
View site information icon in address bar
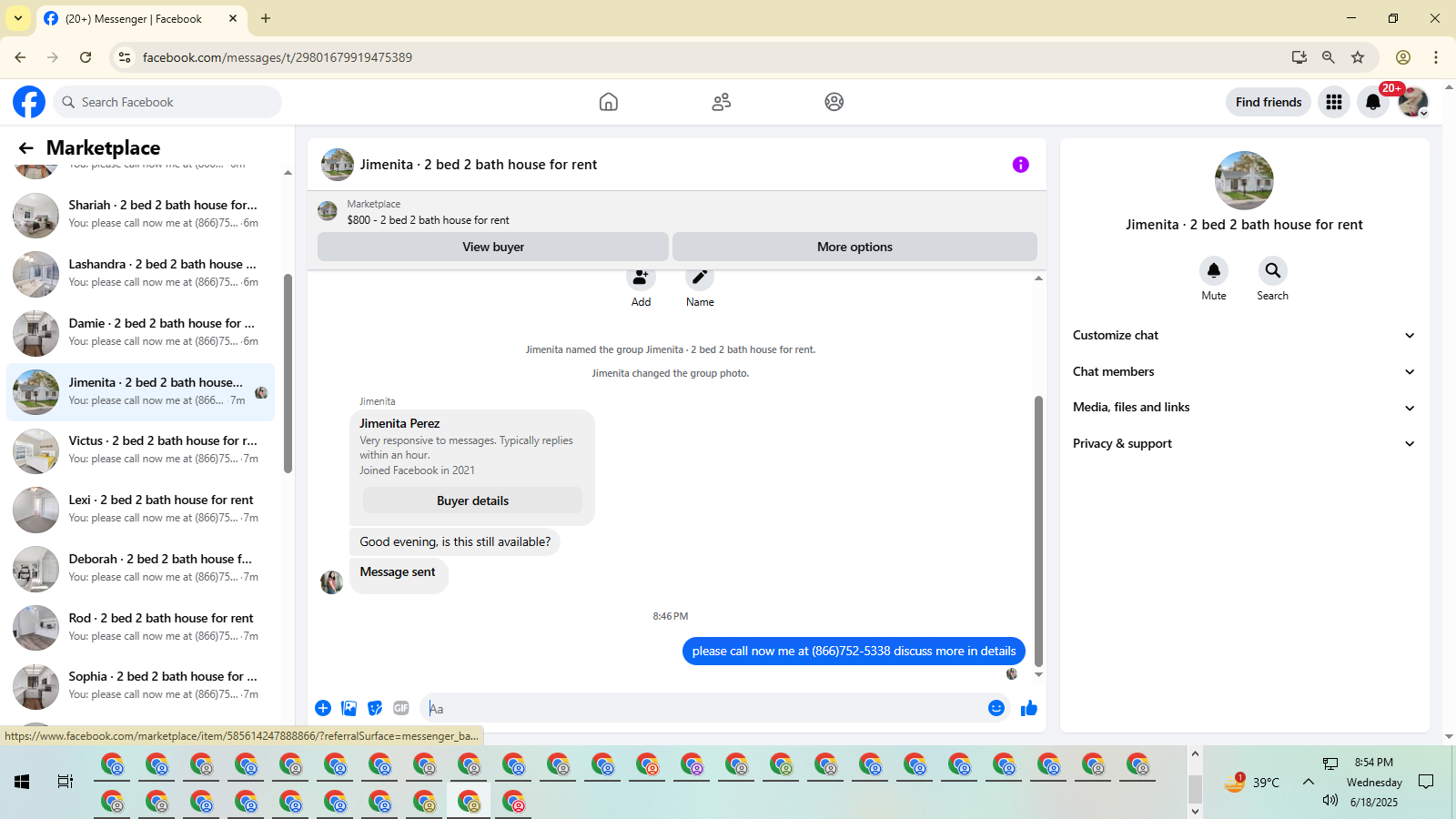[x=125, y=57]
